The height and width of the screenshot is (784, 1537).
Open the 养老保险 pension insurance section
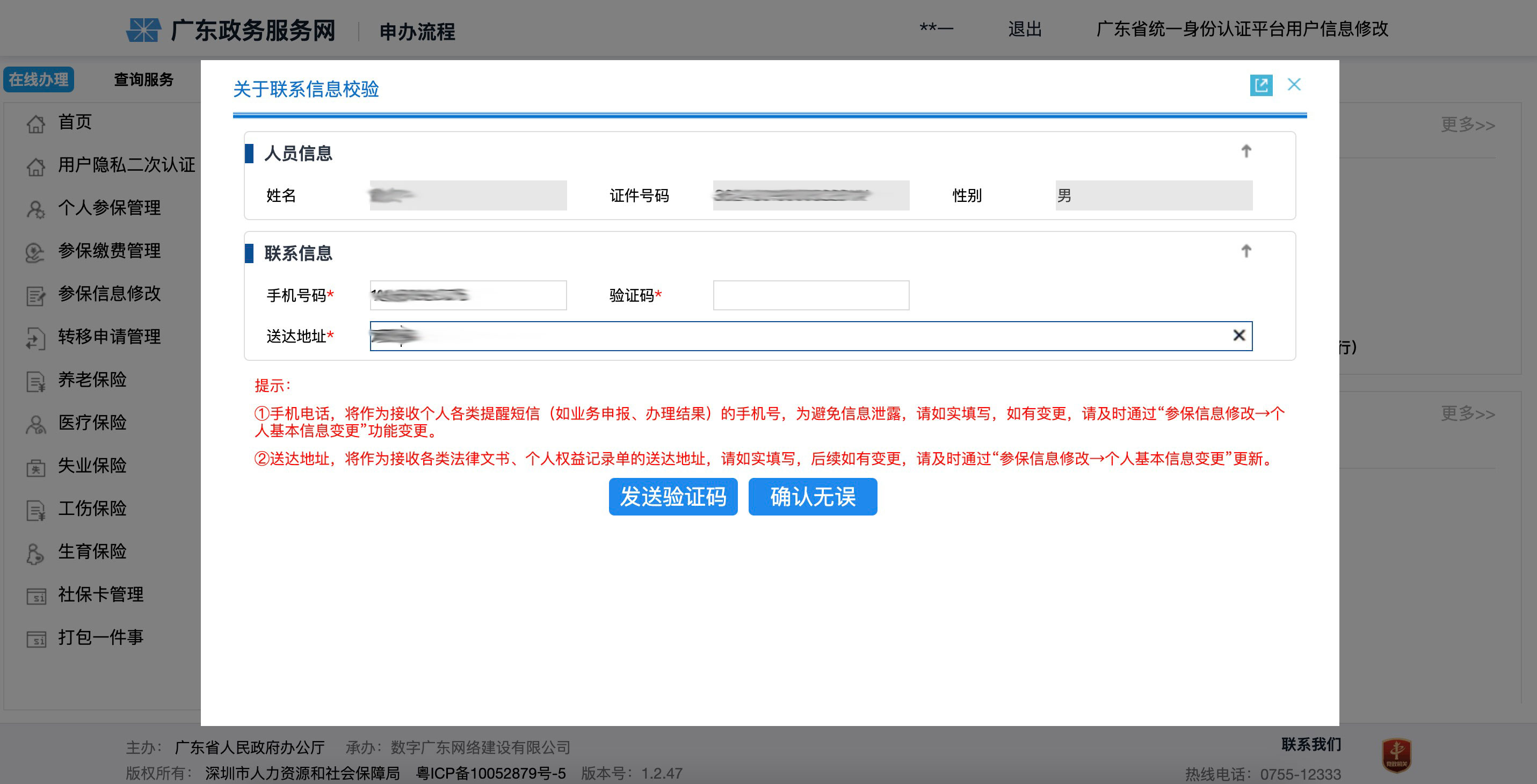click(x=92, y=380)
